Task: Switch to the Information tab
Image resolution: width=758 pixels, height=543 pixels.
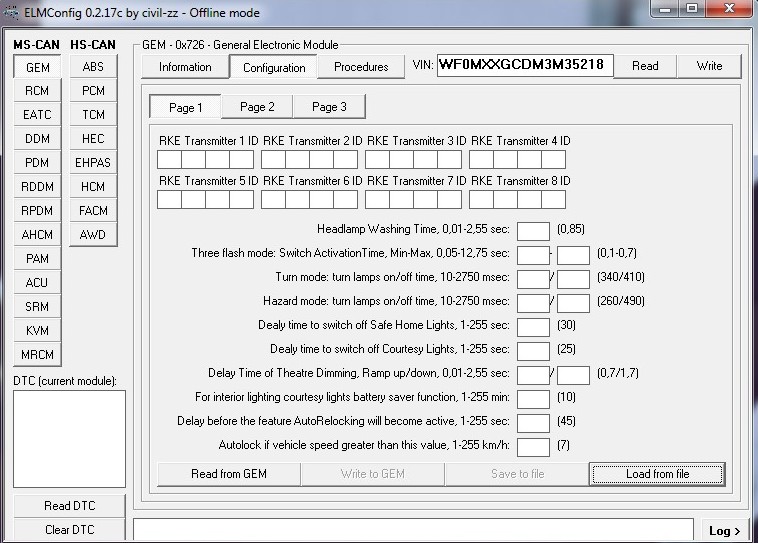Action: tap(185, 67)
